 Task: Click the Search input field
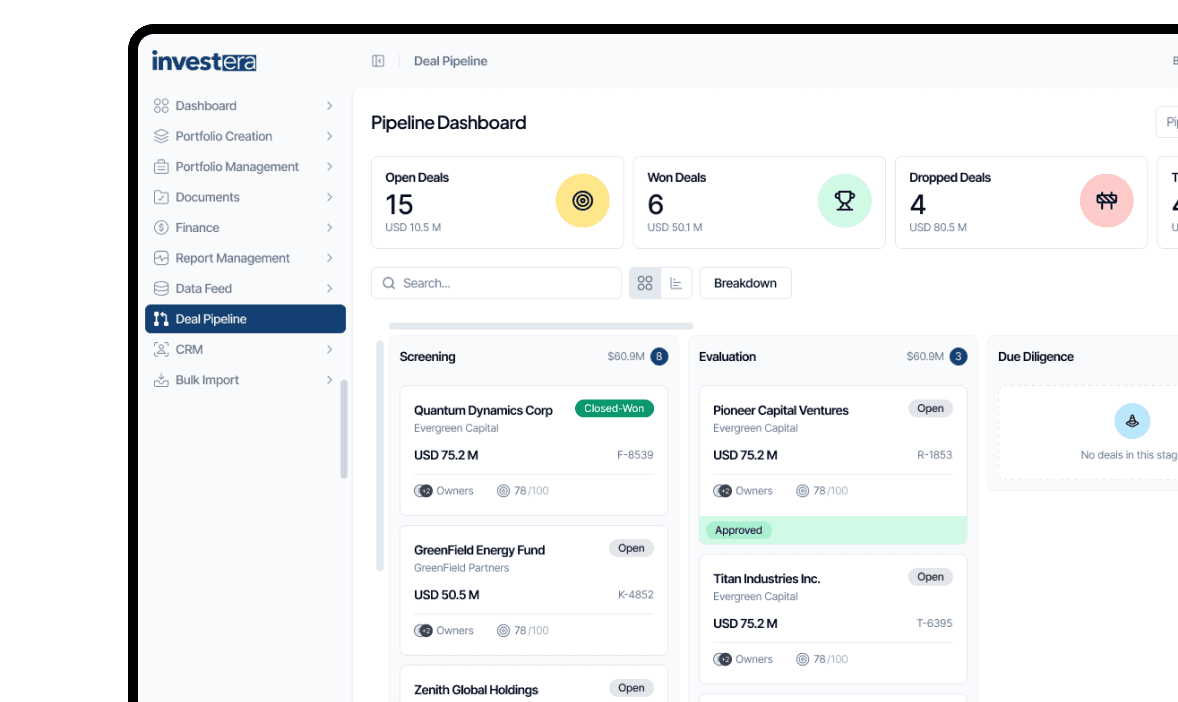(497, 283)
